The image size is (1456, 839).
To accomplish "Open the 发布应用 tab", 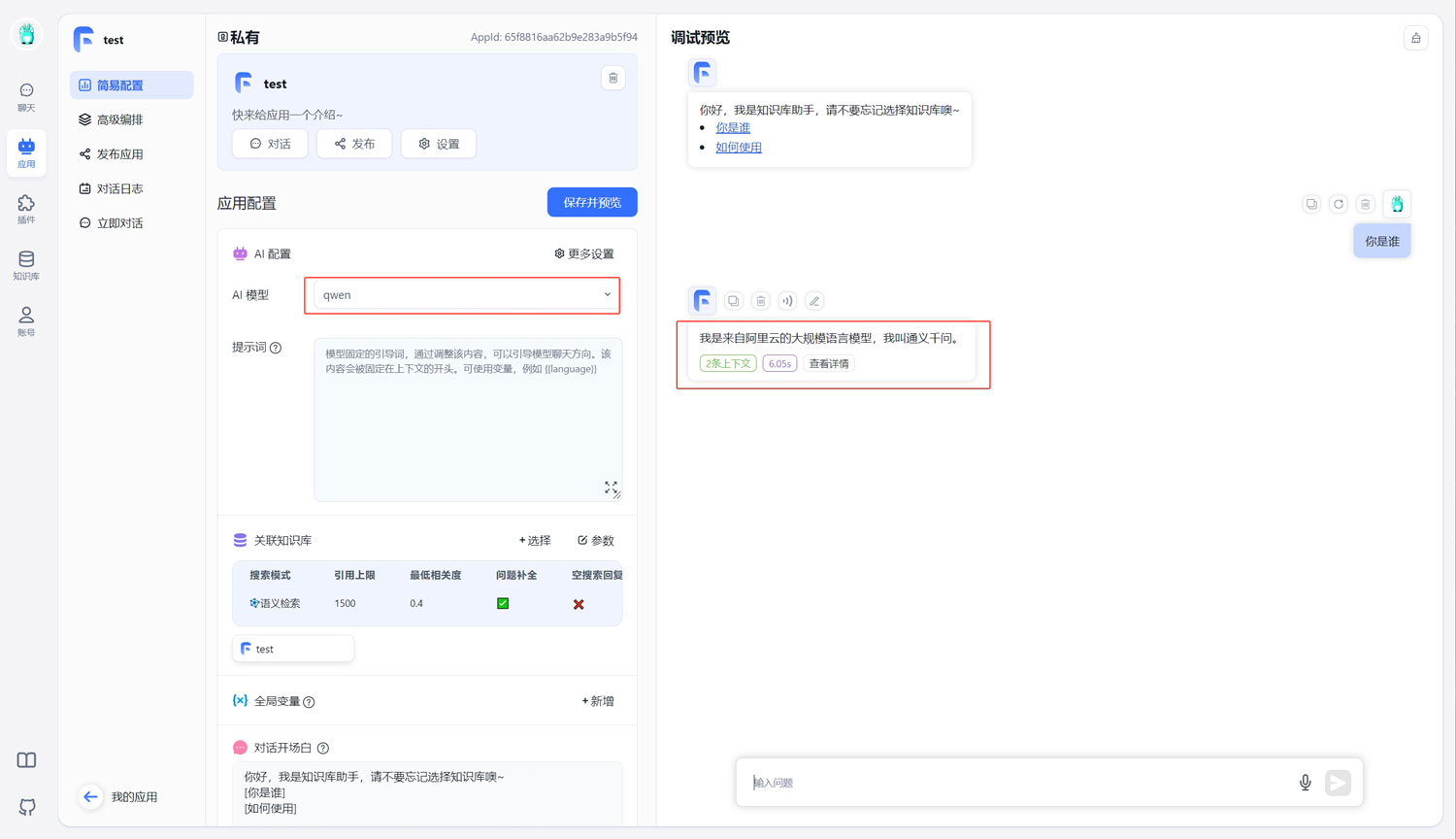I will [x=131, y=154].
